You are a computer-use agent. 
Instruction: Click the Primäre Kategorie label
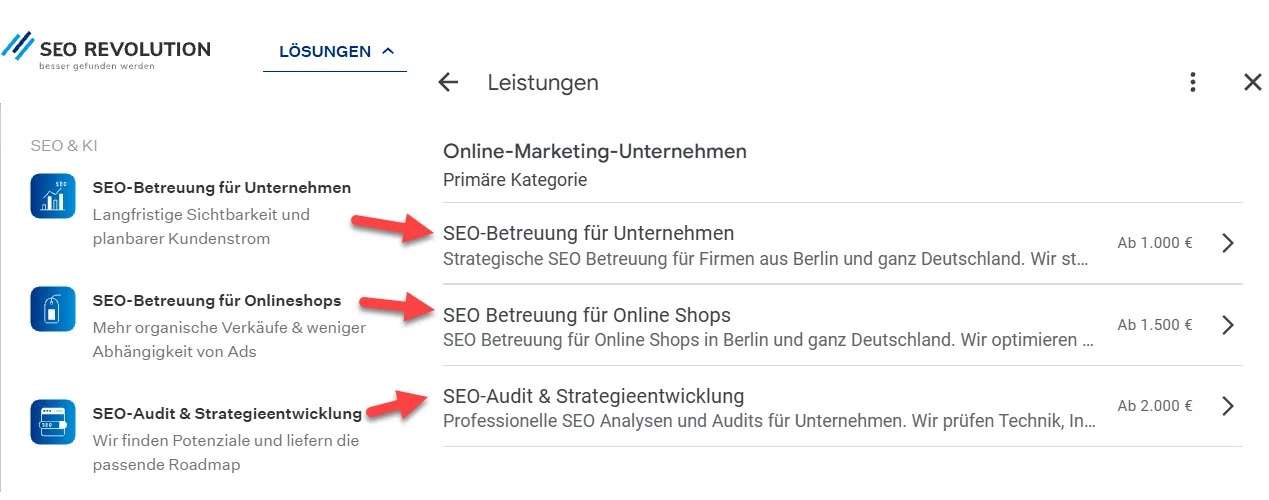pyautogui.click(x=515, y=181)
